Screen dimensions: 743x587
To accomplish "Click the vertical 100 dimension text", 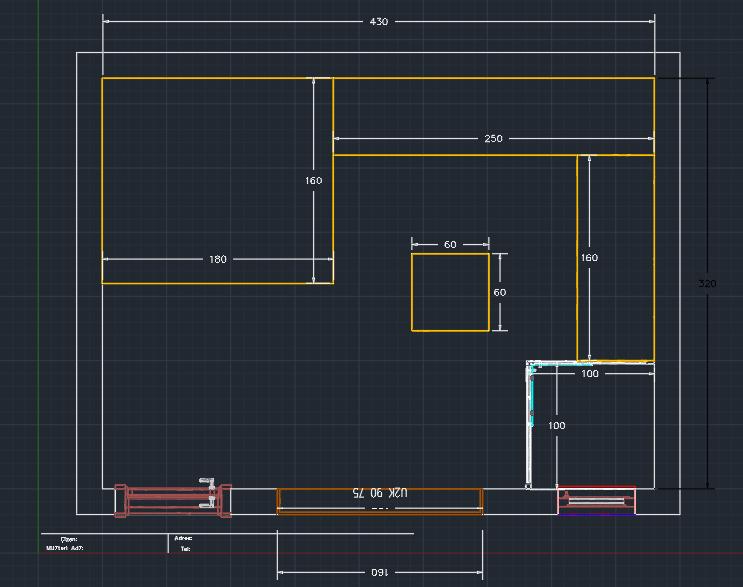I will [x=557, y=426].
